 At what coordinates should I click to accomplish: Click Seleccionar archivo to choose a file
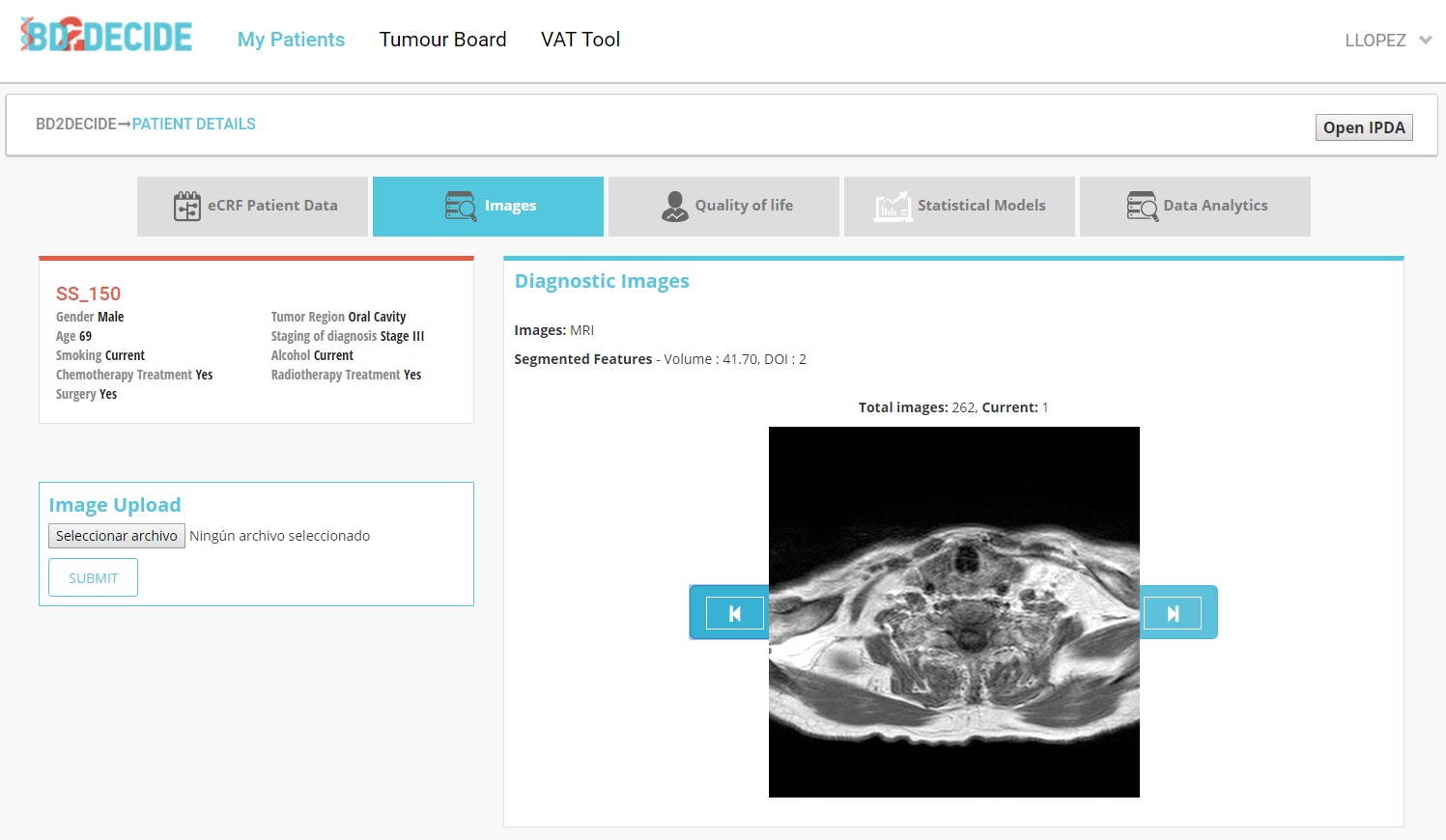pyautogui.click(x=116, y=536)
